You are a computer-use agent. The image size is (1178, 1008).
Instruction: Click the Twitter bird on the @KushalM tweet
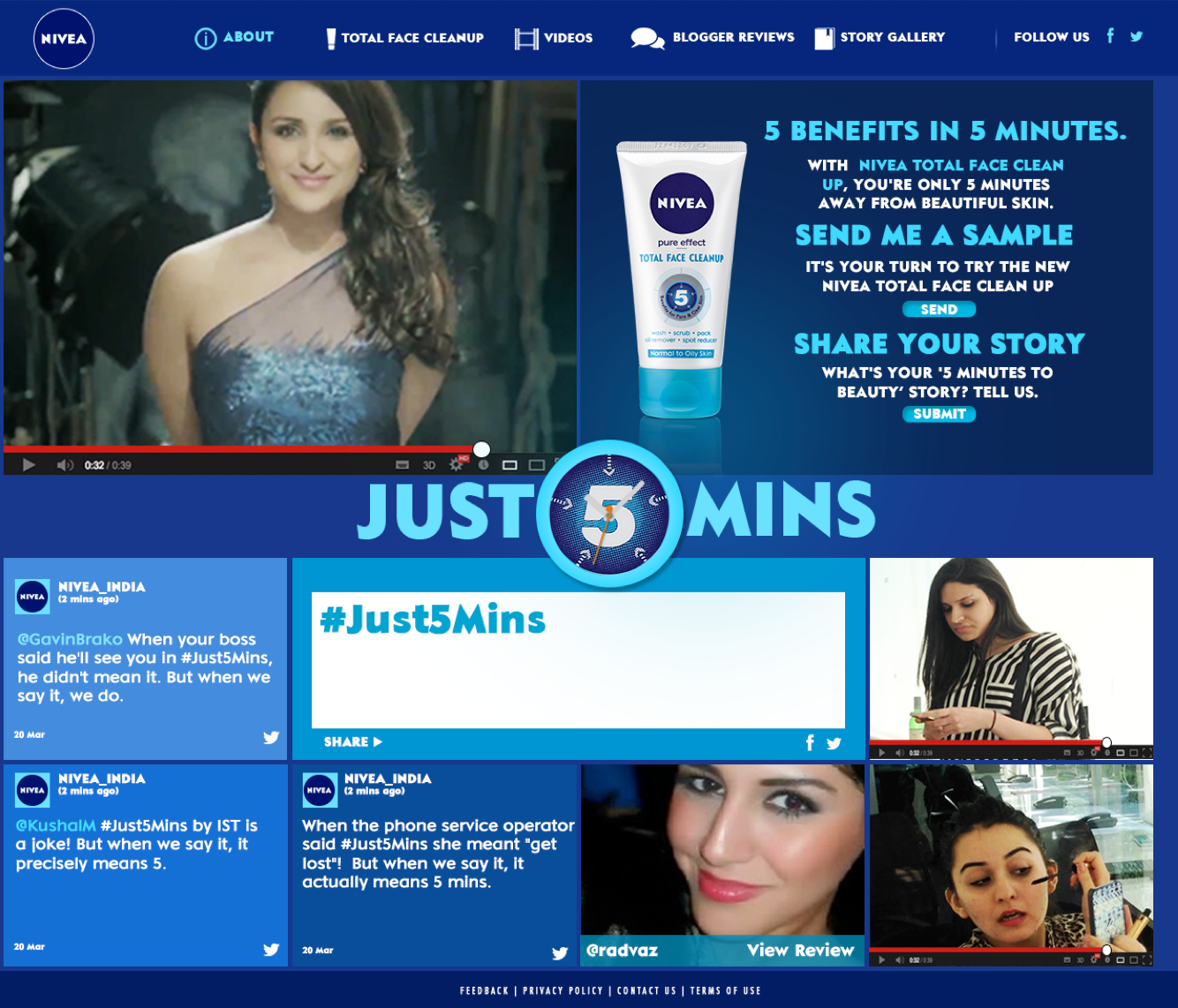click(x=271, y=949)
